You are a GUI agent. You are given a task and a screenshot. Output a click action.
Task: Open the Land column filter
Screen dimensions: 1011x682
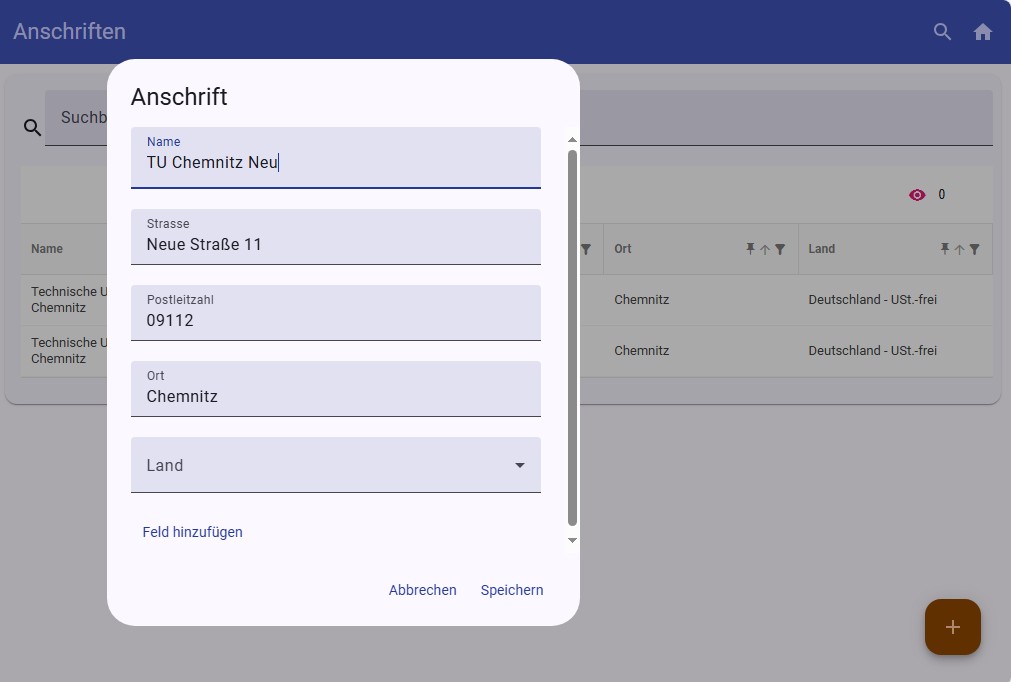tap(974, 249)
